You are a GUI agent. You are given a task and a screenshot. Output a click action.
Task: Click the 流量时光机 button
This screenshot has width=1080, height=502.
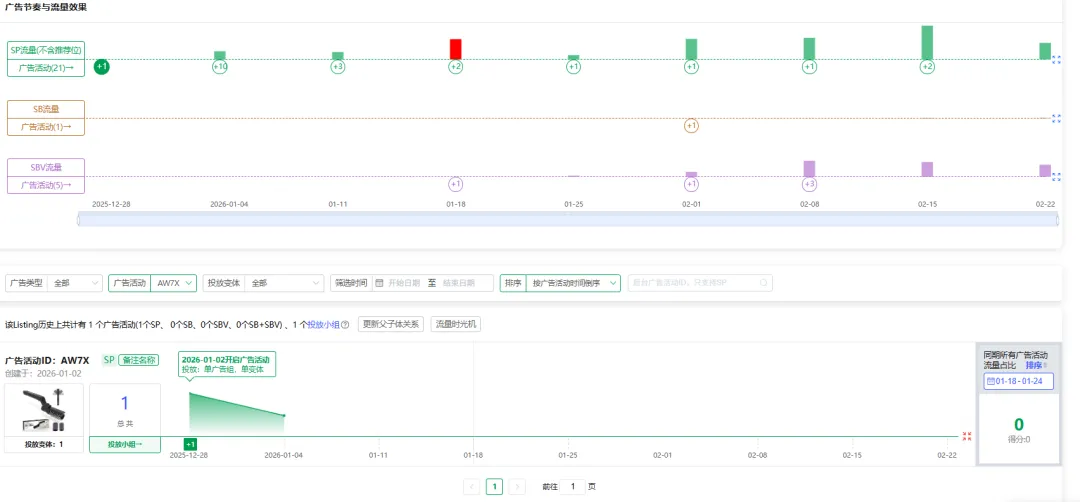[456, 324]
